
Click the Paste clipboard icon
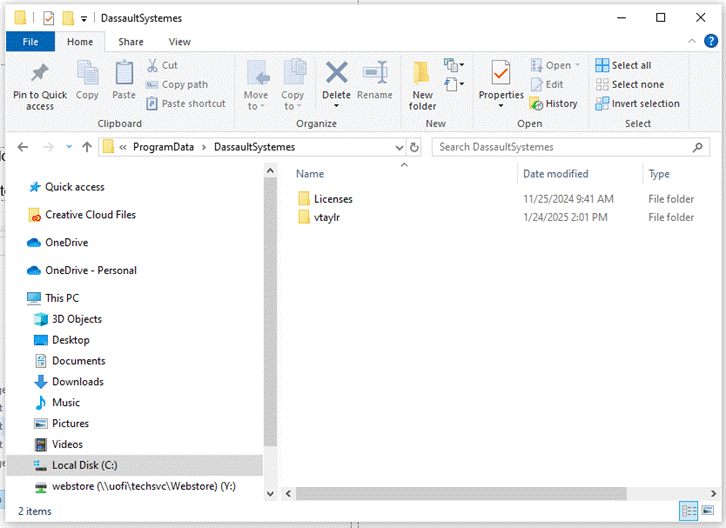coord(124,73)
